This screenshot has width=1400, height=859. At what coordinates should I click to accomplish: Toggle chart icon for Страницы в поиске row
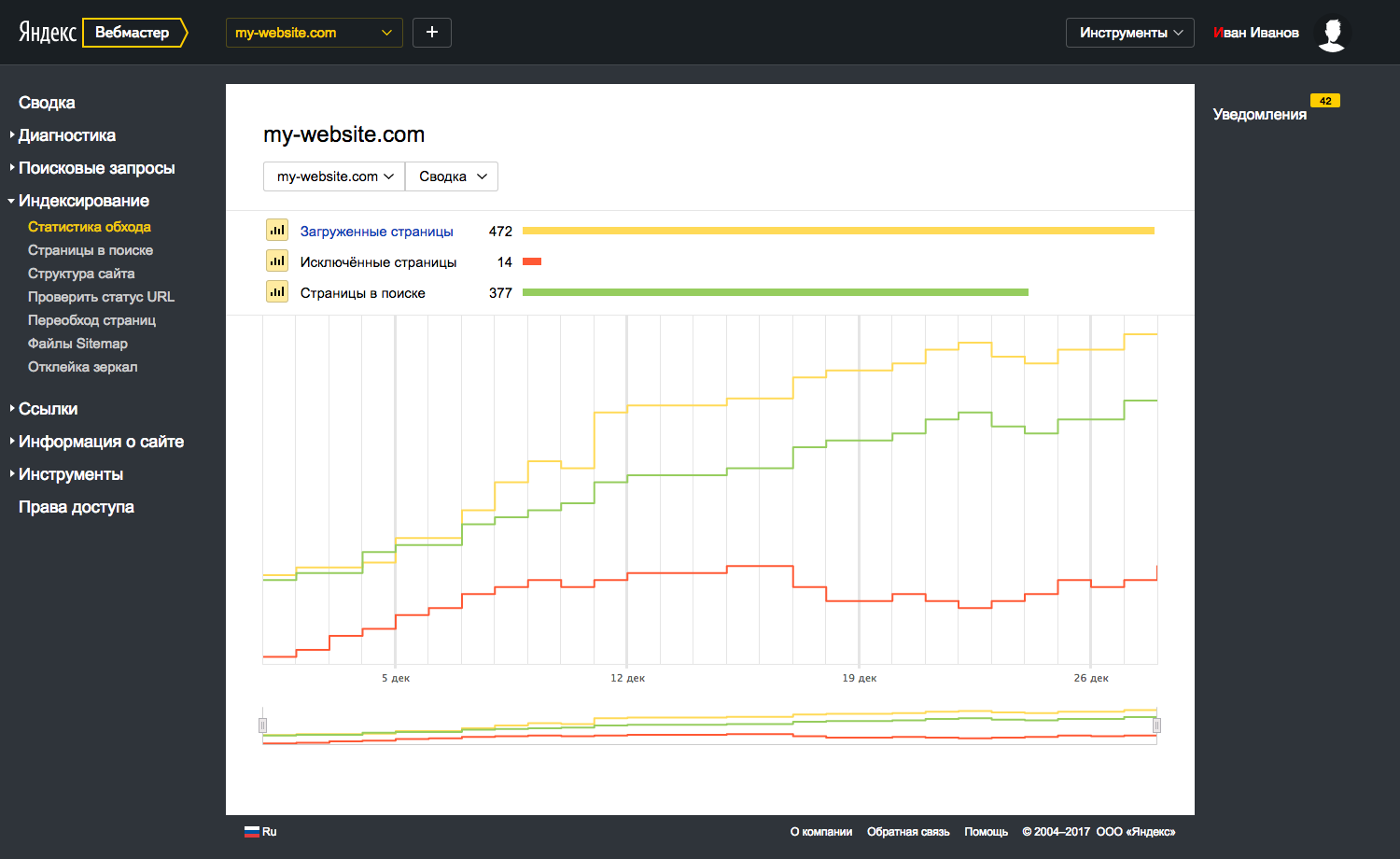click(277, 291)
